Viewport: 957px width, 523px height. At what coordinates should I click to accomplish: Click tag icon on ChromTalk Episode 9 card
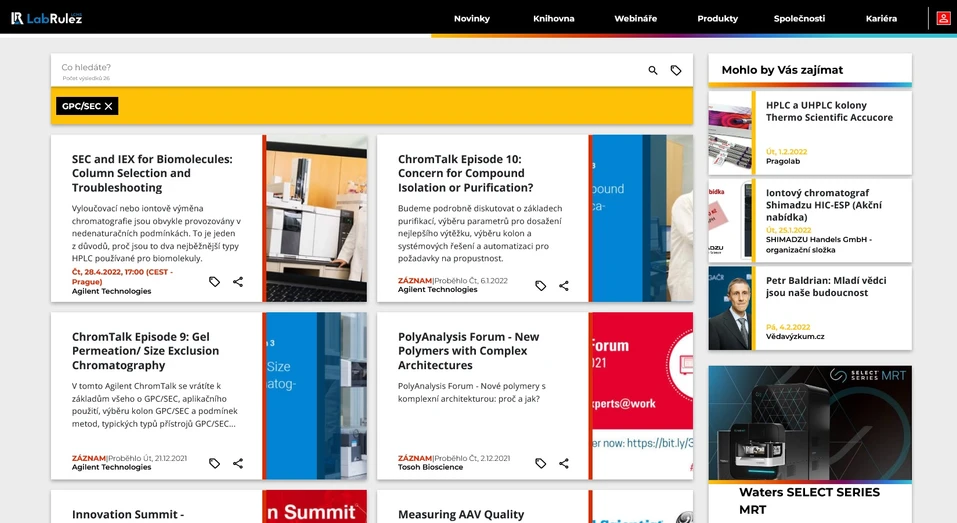tap(214, 463)
